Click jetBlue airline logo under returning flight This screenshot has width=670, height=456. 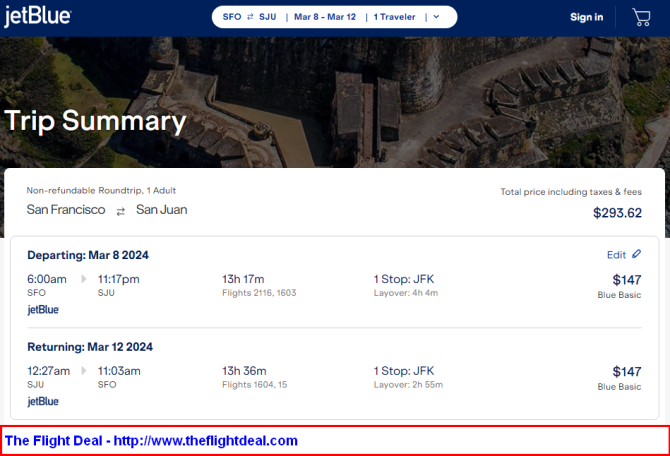[43, 401]
